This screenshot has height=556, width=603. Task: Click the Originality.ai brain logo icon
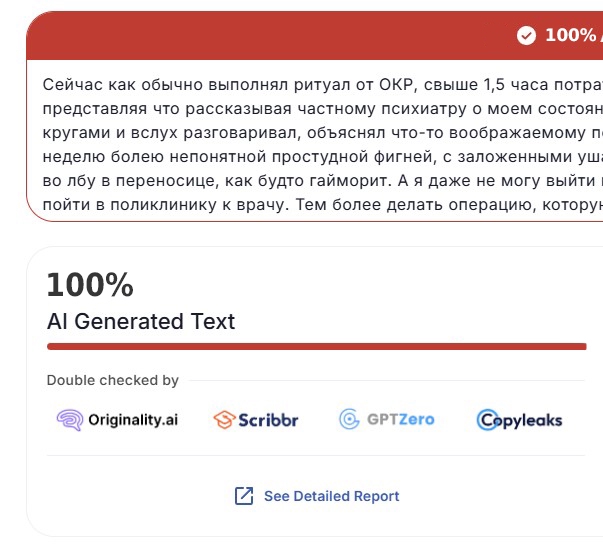coord(70,419)
